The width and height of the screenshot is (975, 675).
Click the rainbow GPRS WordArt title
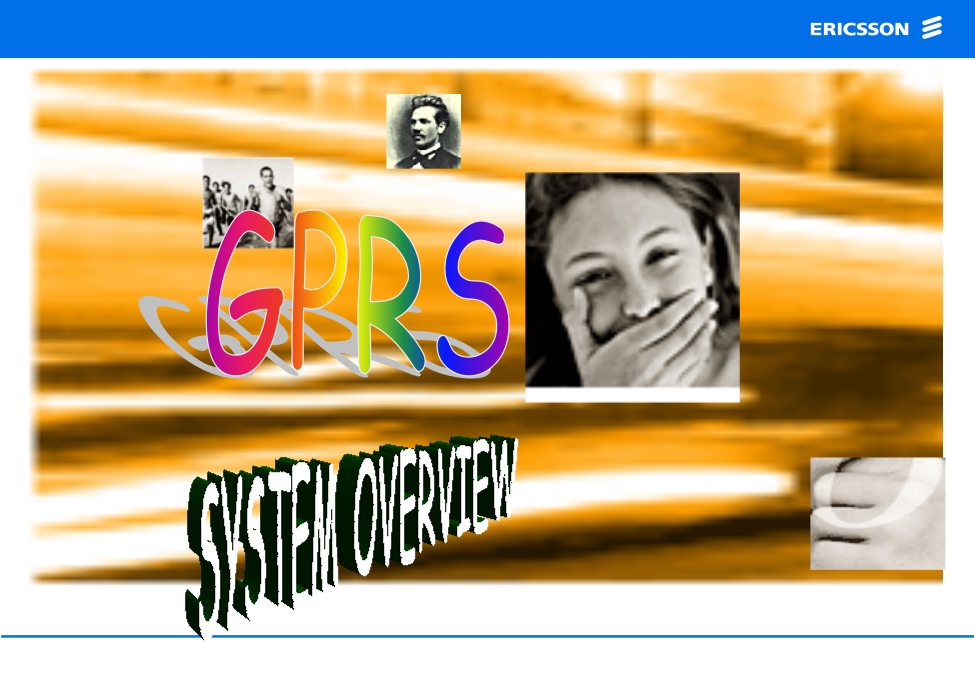coord(358,293)
